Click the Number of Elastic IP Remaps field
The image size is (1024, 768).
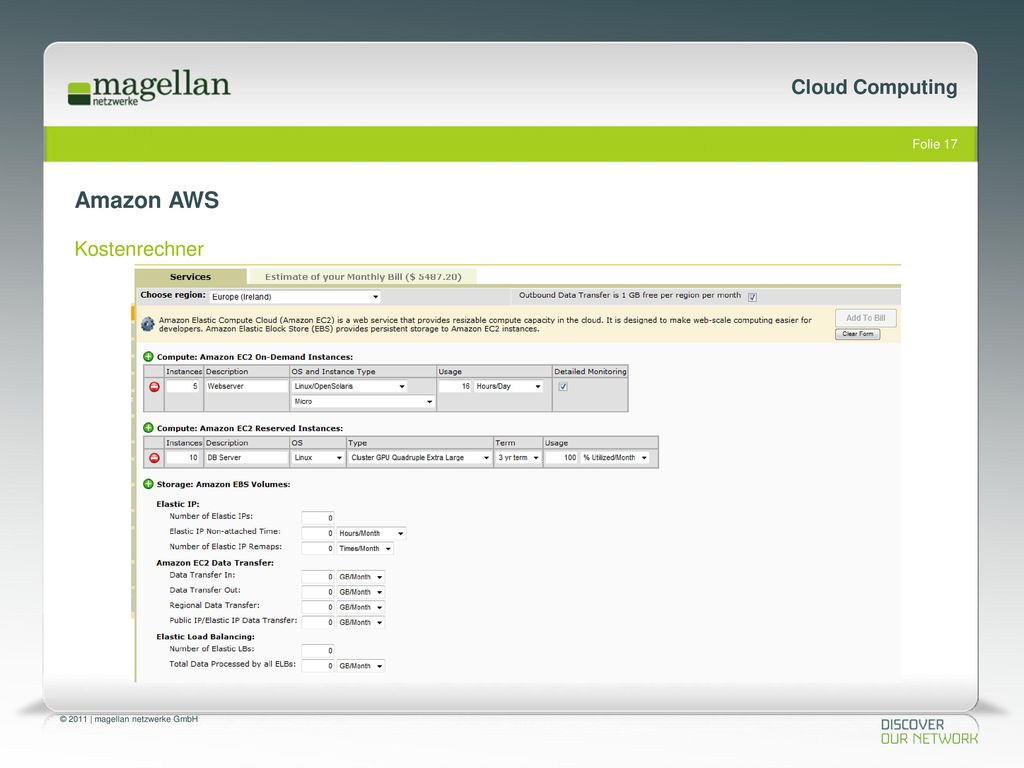pyautogui.click(x=318, y=549)
